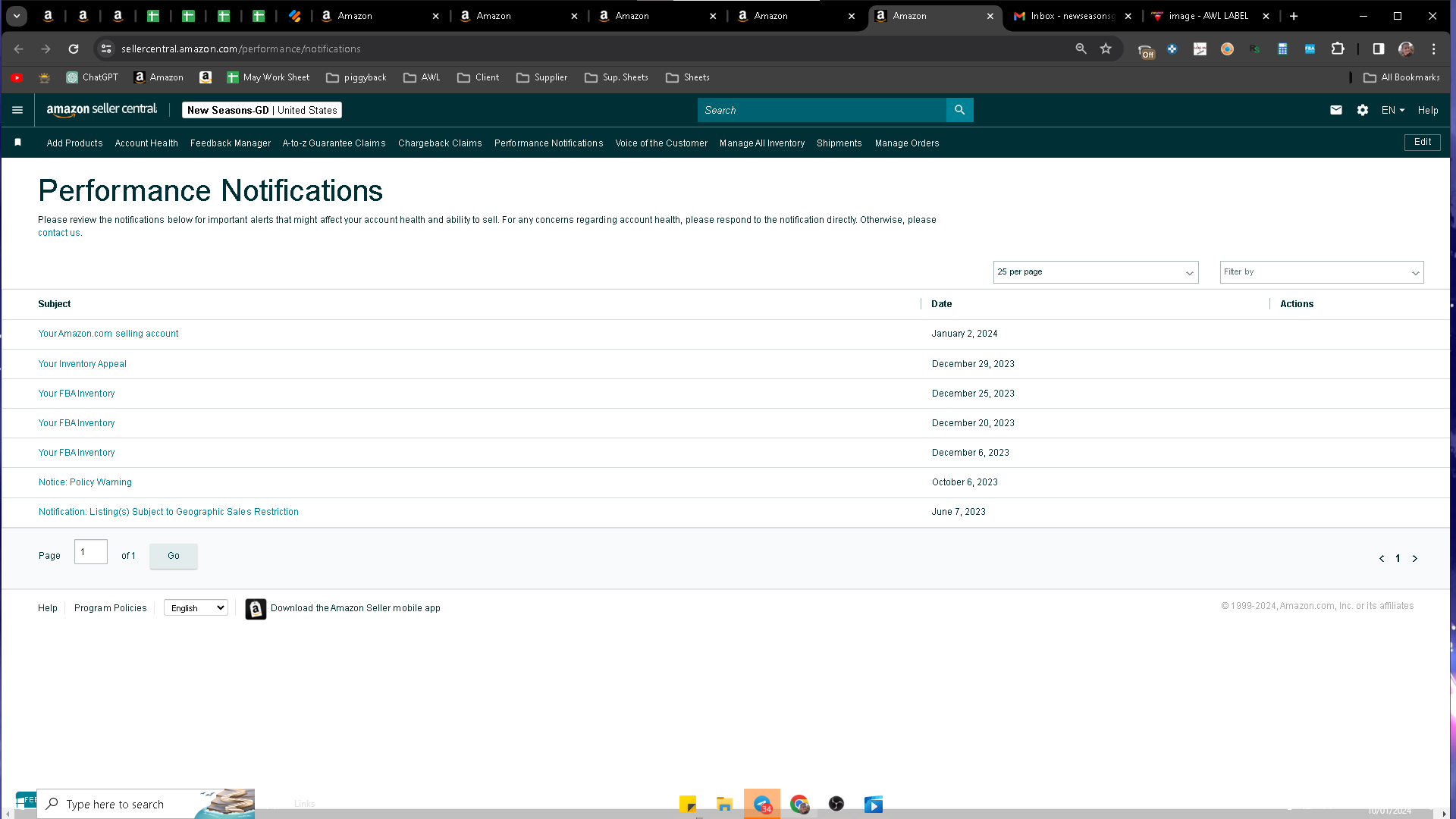Image resolution: width=1456 pixels, height=819 pixels.
Task: Open the browser zoom magnifier icon
Action: click(x=1081, y=49)
